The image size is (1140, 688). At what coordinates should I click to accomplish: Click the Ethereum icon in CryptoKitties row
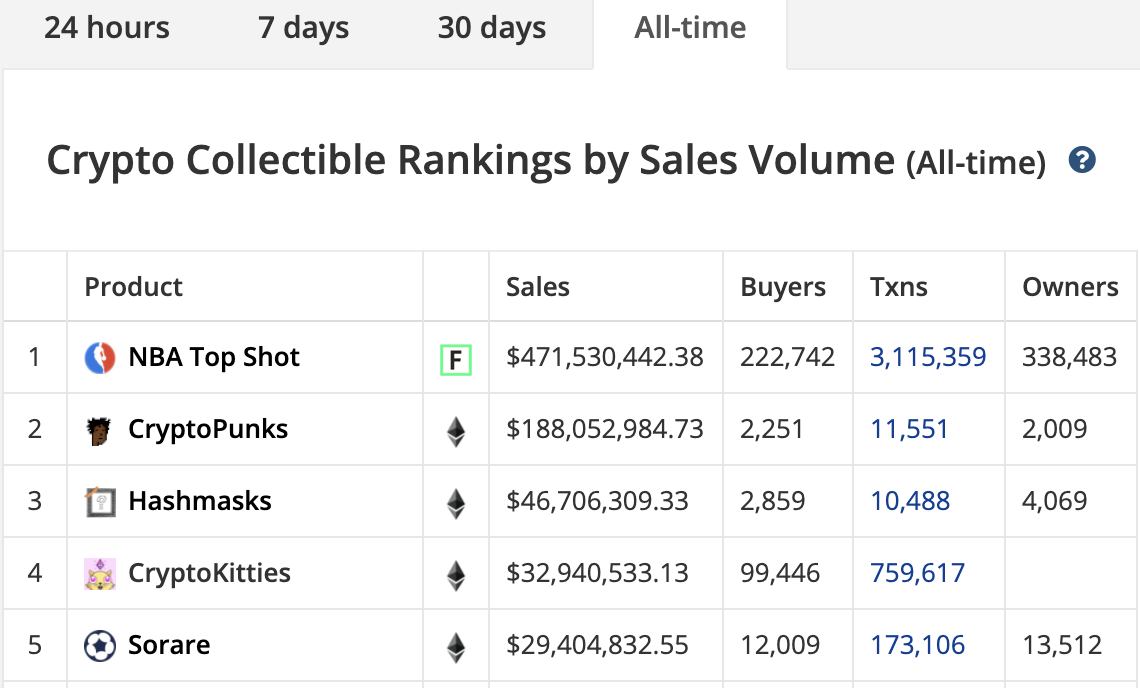click(x=456, y=575)
